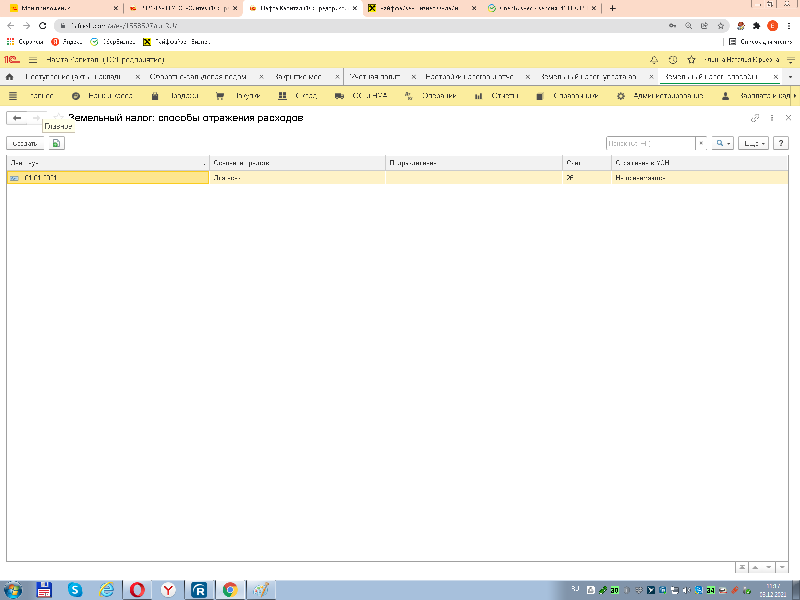Jump to the last record in the list
Screen dimensions: 800x600
click(x=782, y=567)
